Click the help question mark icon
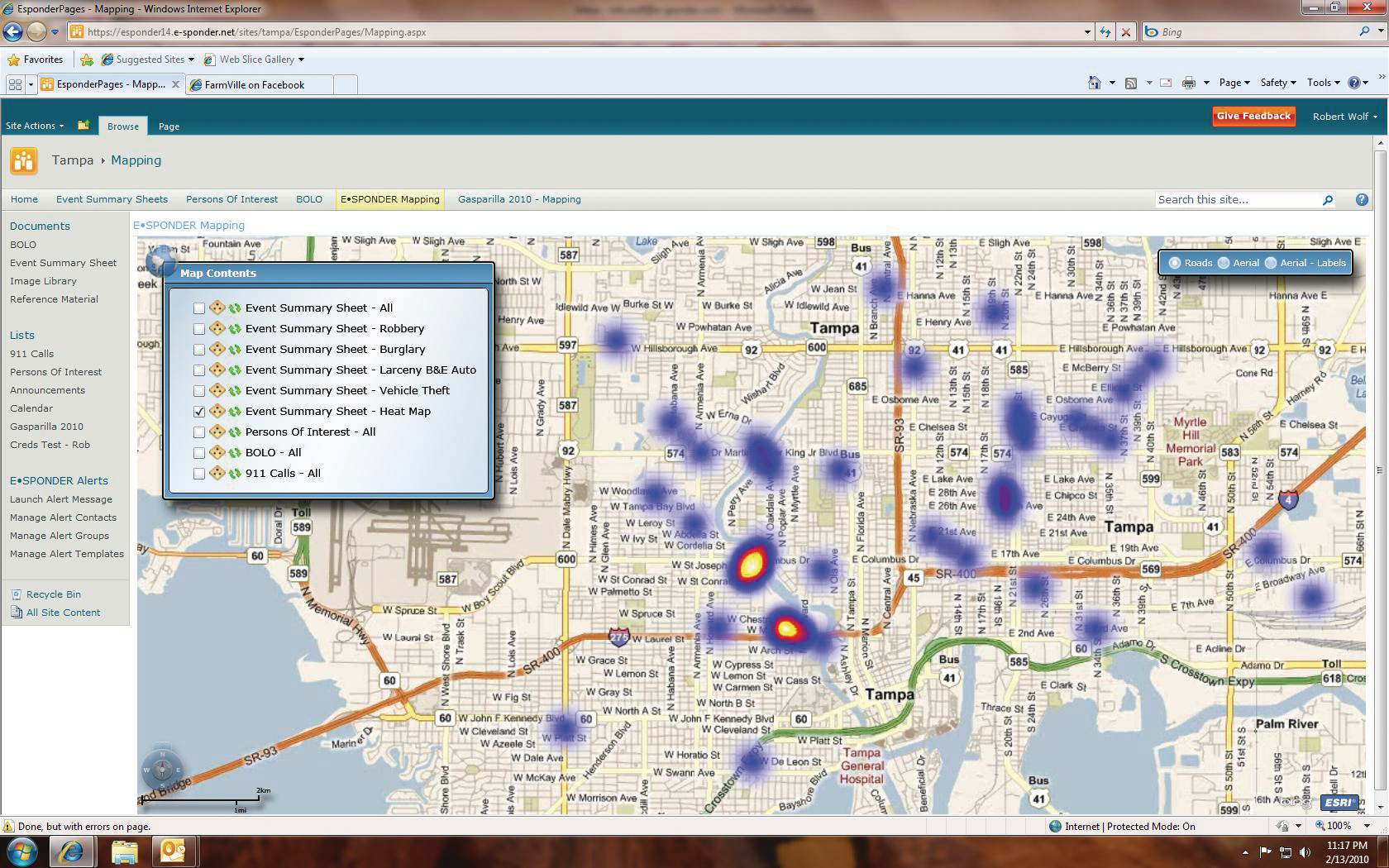The image size is (1389, 868). point(1362,200)
